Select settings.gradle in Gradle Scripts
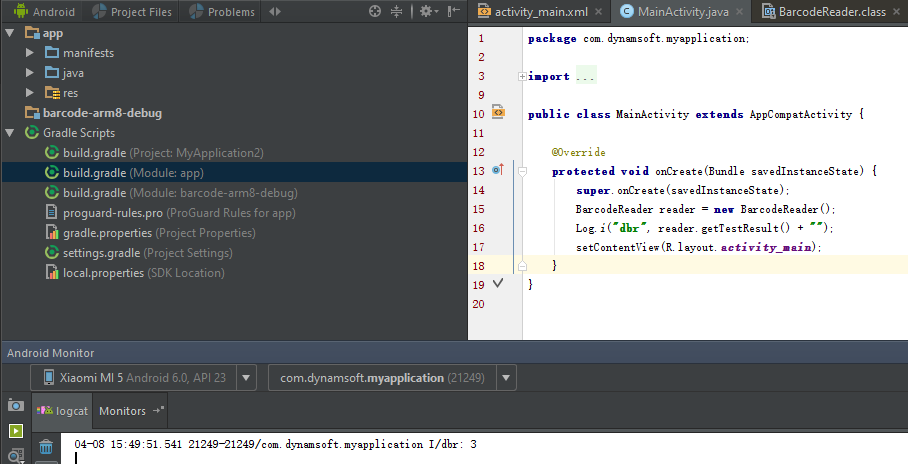 100,252
